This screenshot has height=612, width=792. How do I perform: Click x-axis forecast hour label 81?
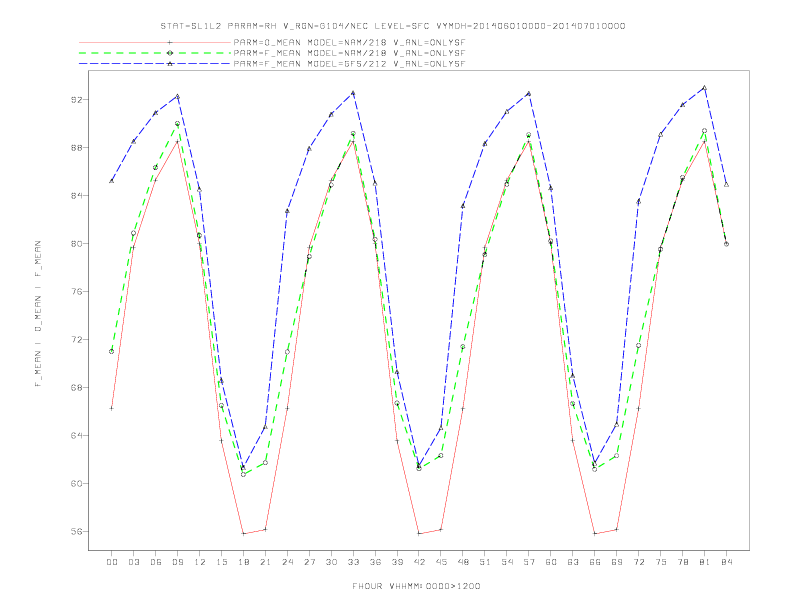(705, 562)
